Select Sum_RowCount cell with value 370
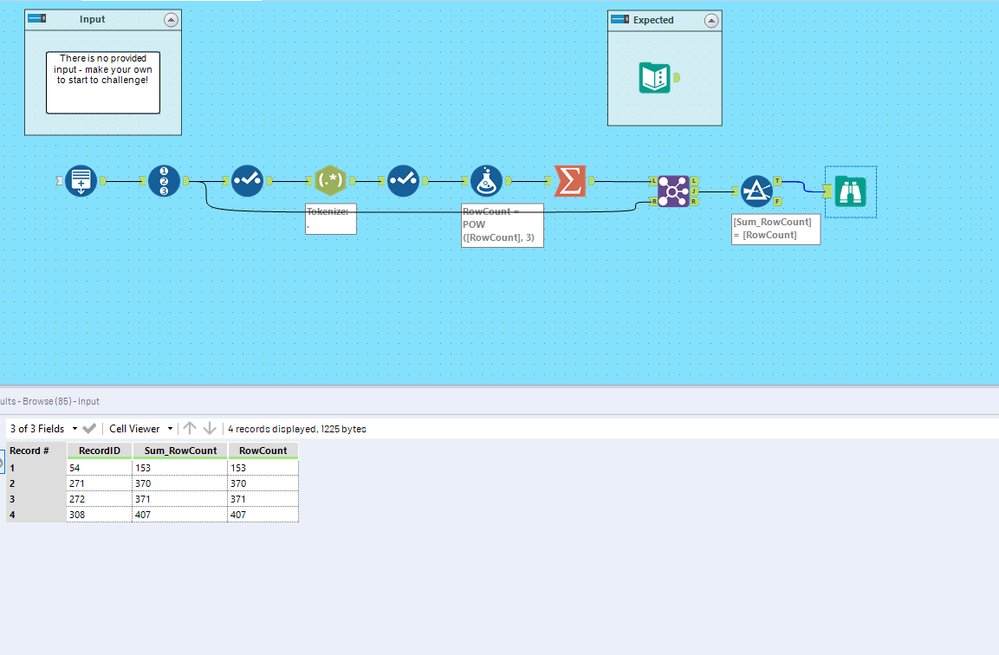Image resolution: width=999 pixels, height=655 pixels. (x=180, y=484)
